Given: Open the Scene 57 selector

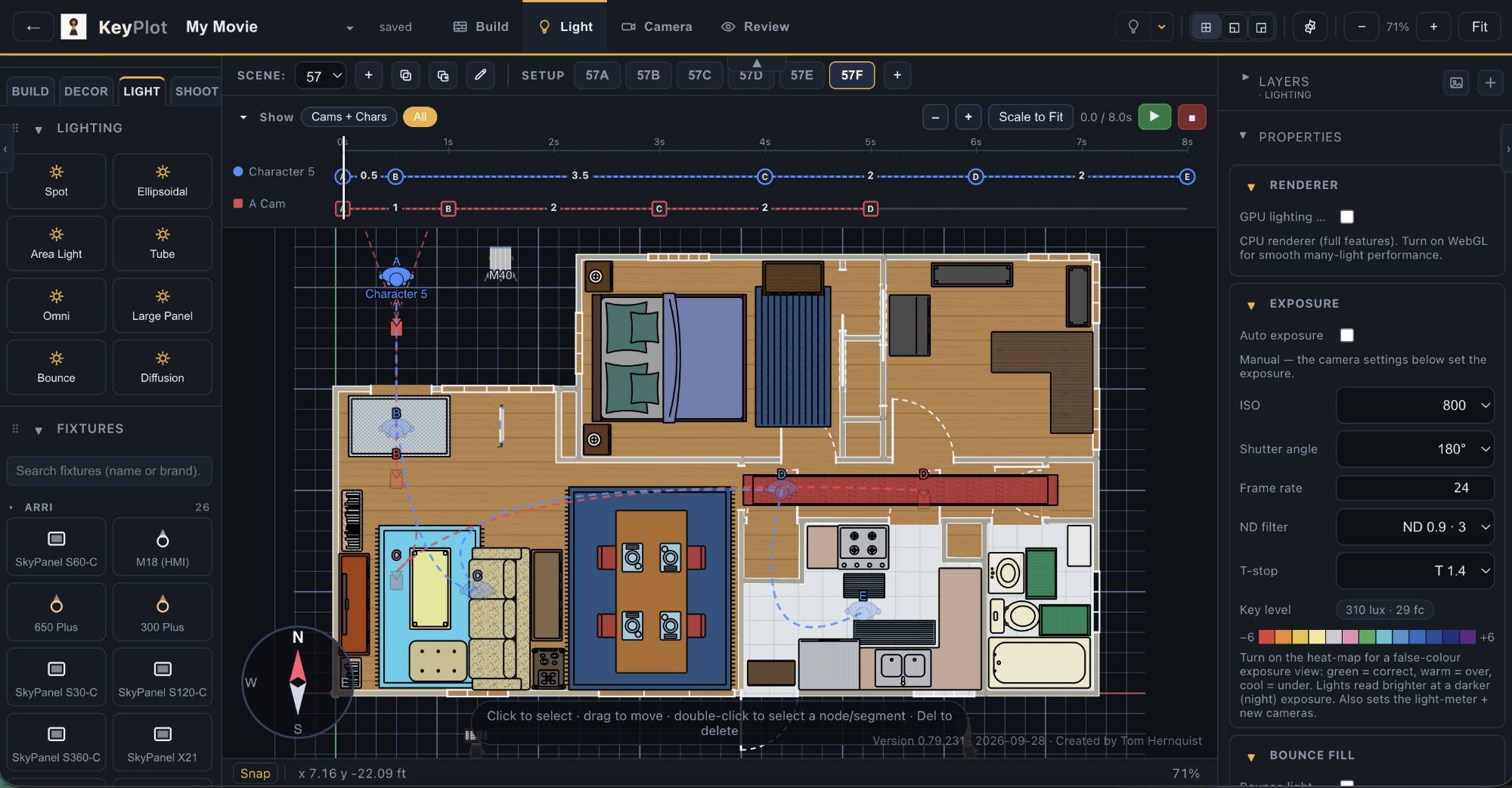Looking at the screenshot, I should 321,76.
